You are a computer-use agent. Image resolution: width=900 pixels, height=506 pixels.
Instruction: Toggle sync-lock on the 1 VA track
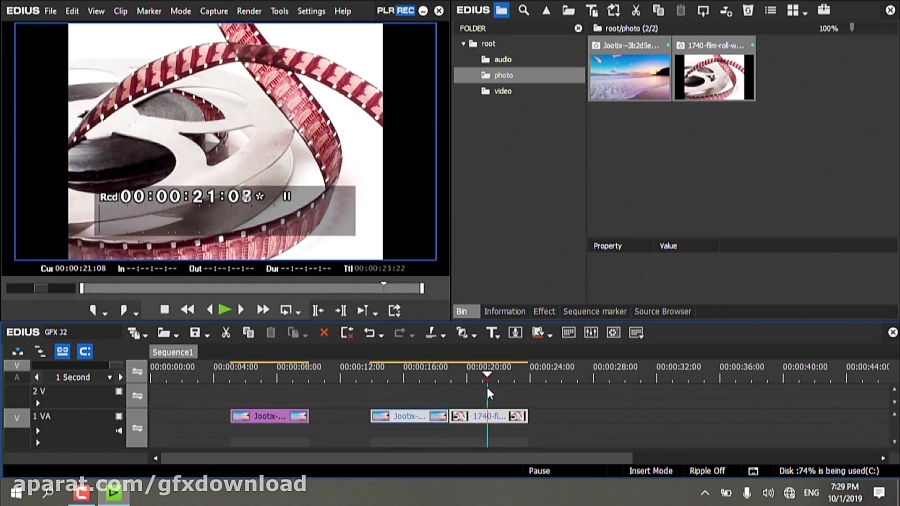(x=137, y=428)
